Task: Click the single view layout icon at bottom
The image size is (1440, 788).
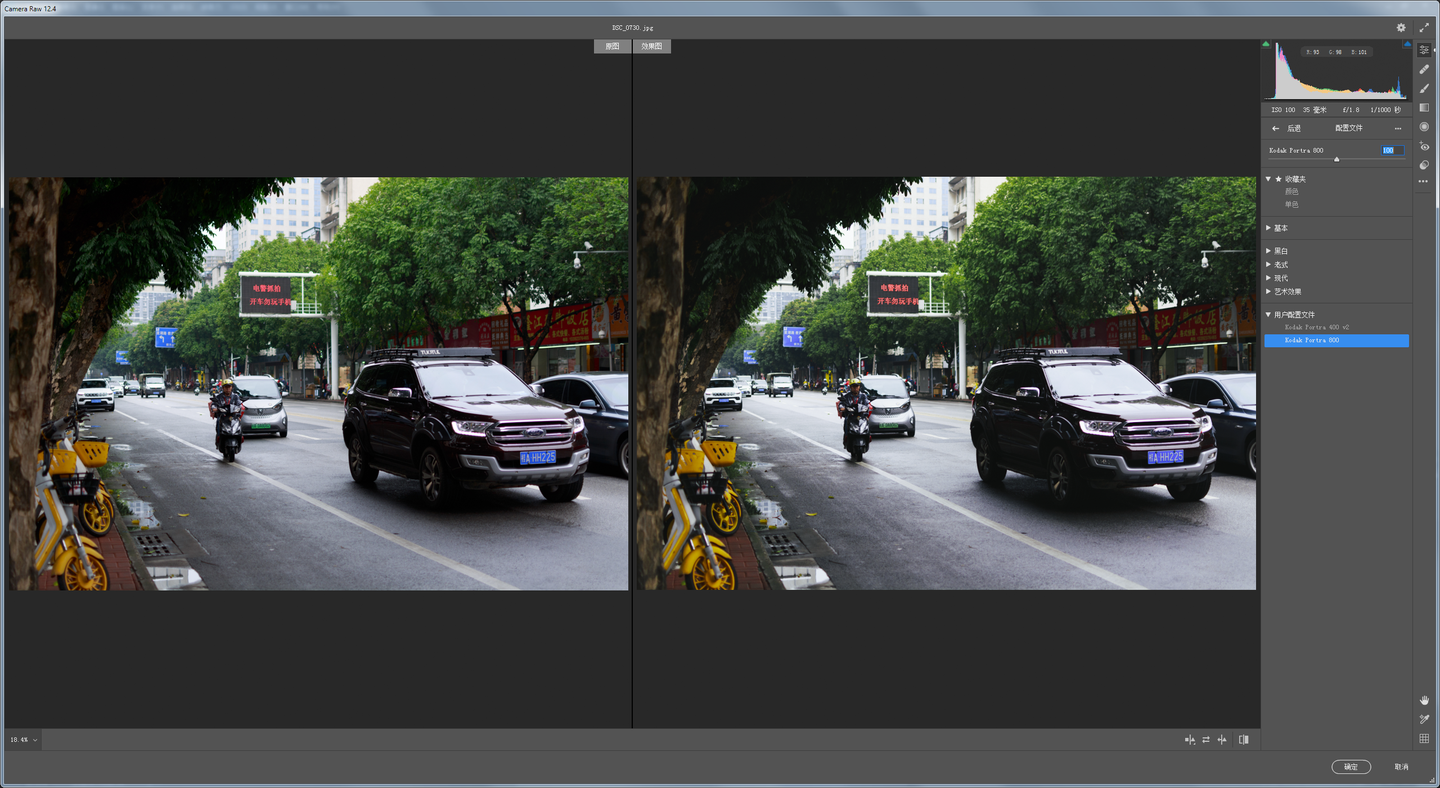Action: point(1243,739)
